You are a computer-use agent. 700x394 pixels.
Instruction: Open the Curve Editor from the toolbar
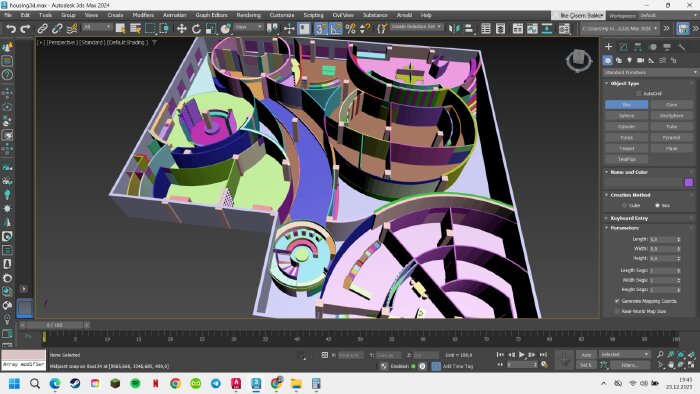(x=532, y=29)
